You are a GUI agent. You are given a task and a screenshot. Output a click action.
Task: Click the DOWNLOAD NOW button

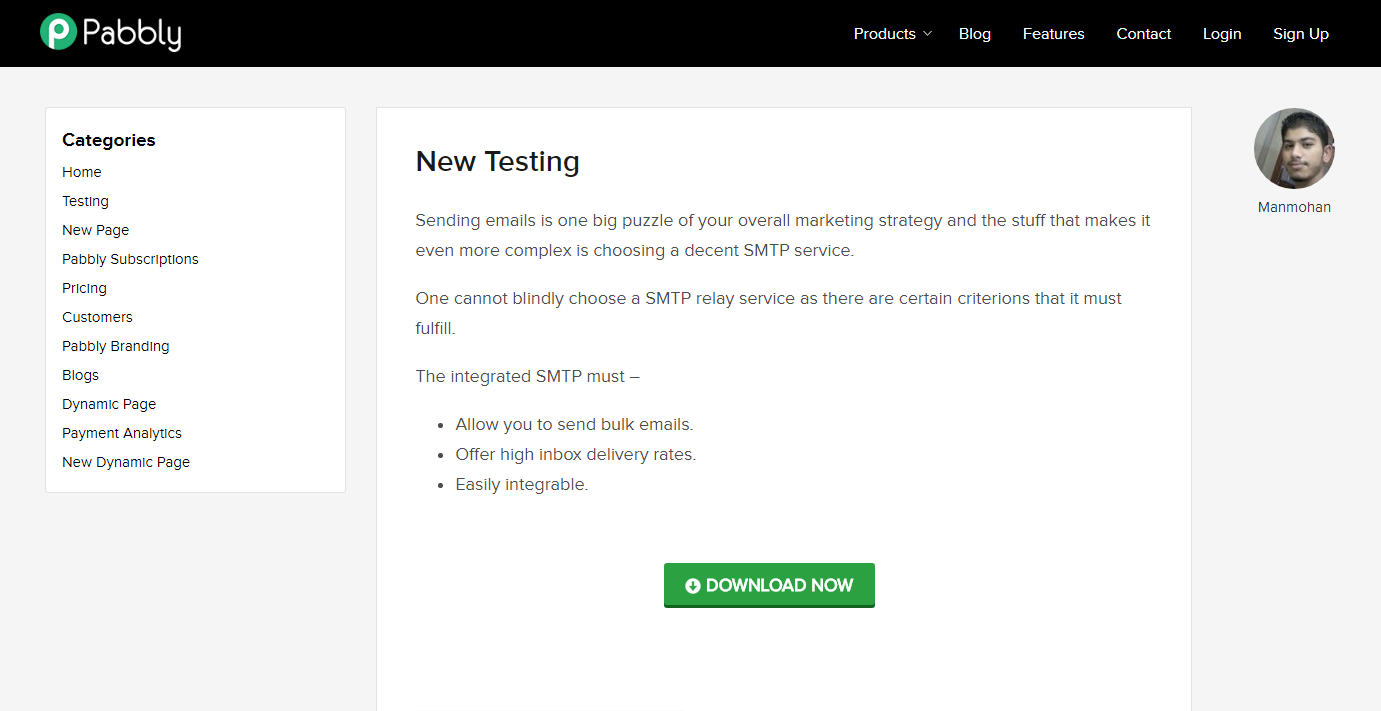coord(769,585)
